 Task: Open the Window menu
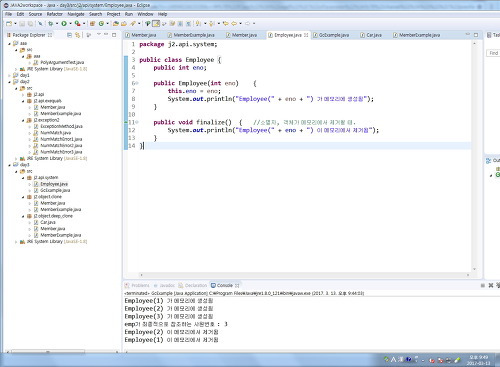(x=145, y=14)
